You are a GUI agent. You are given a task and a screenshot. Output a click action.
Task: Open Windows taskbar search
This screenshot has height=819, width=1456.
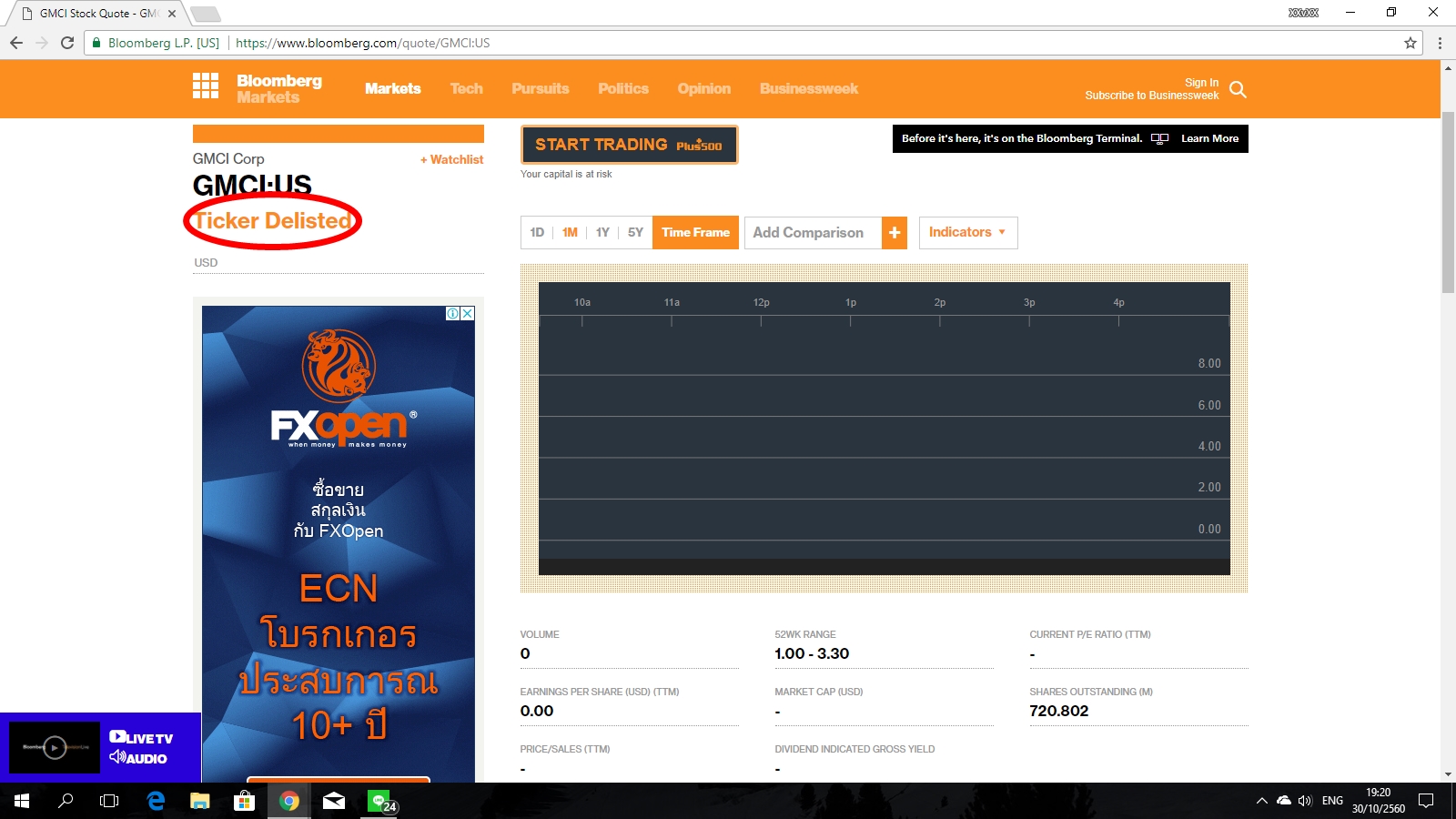[x=66, y=801]
